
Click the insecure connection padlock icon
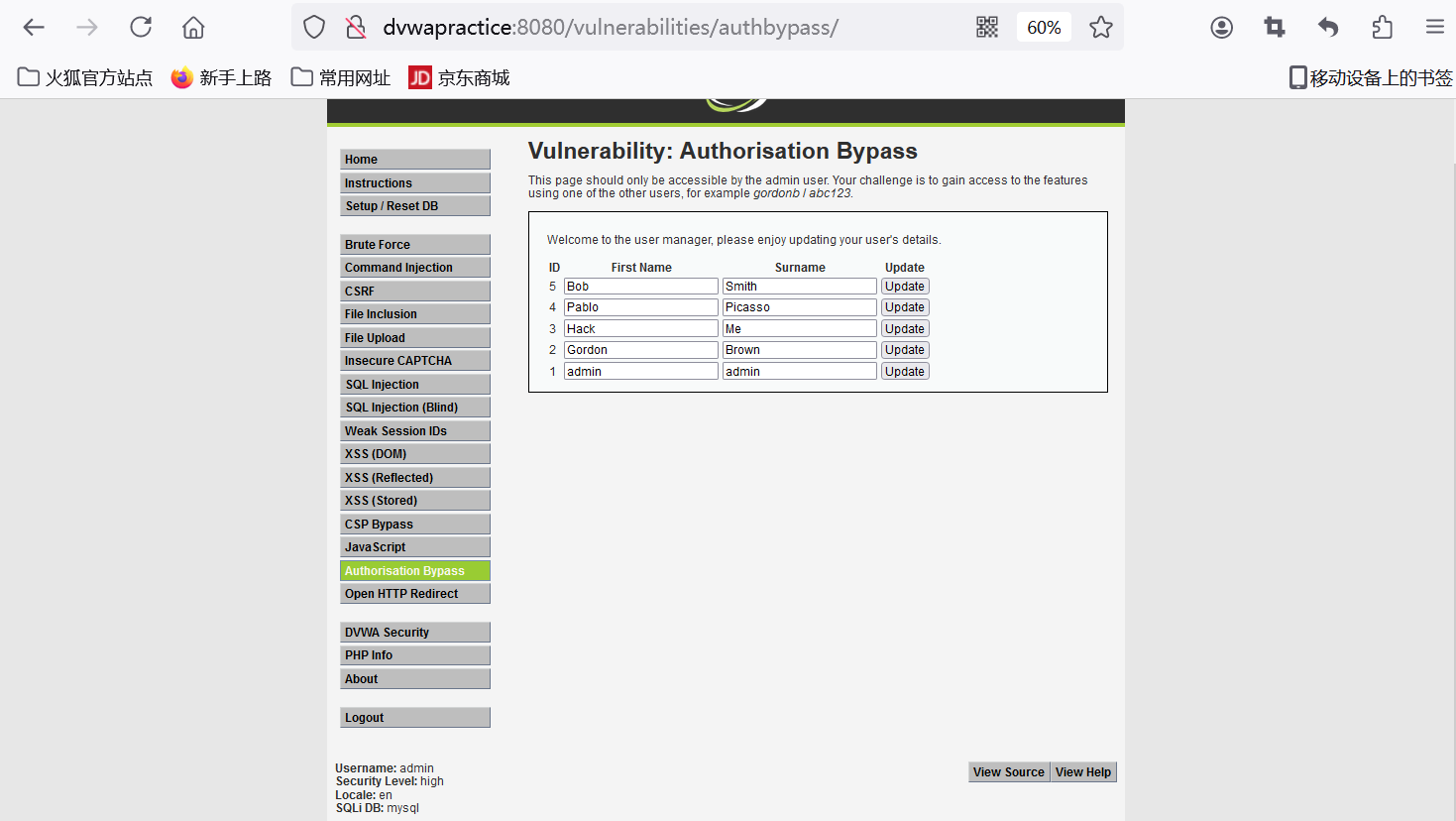click(x=356, y=28)
